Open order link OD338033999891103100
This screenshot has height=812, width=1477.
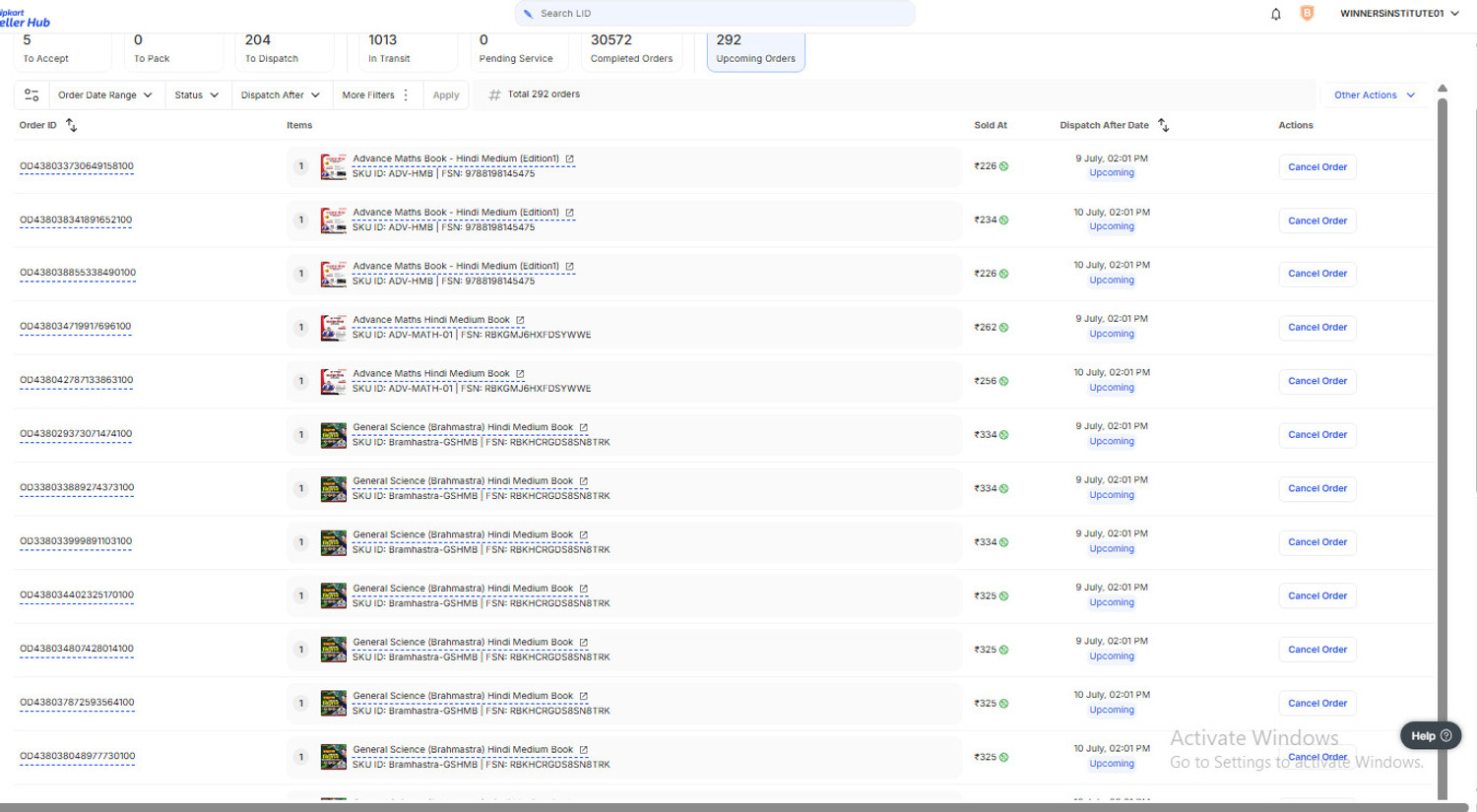pyautogui.click(x=76, y=541)
